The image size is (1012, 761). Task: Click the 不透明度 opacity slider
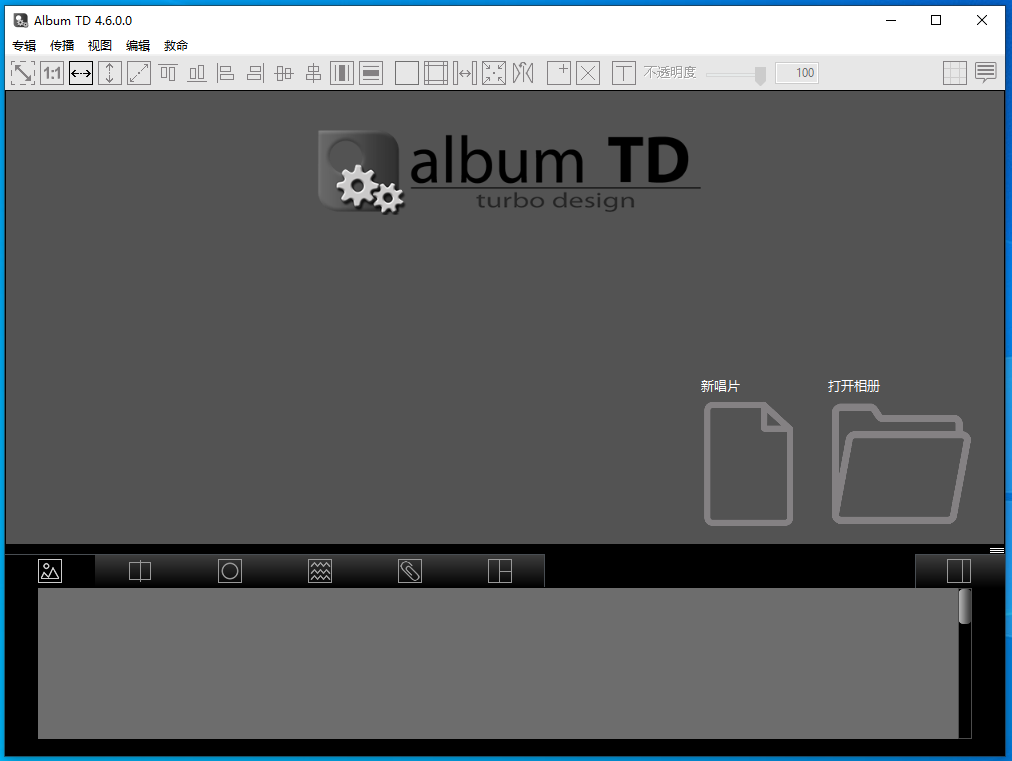click(x=736, y=73)
